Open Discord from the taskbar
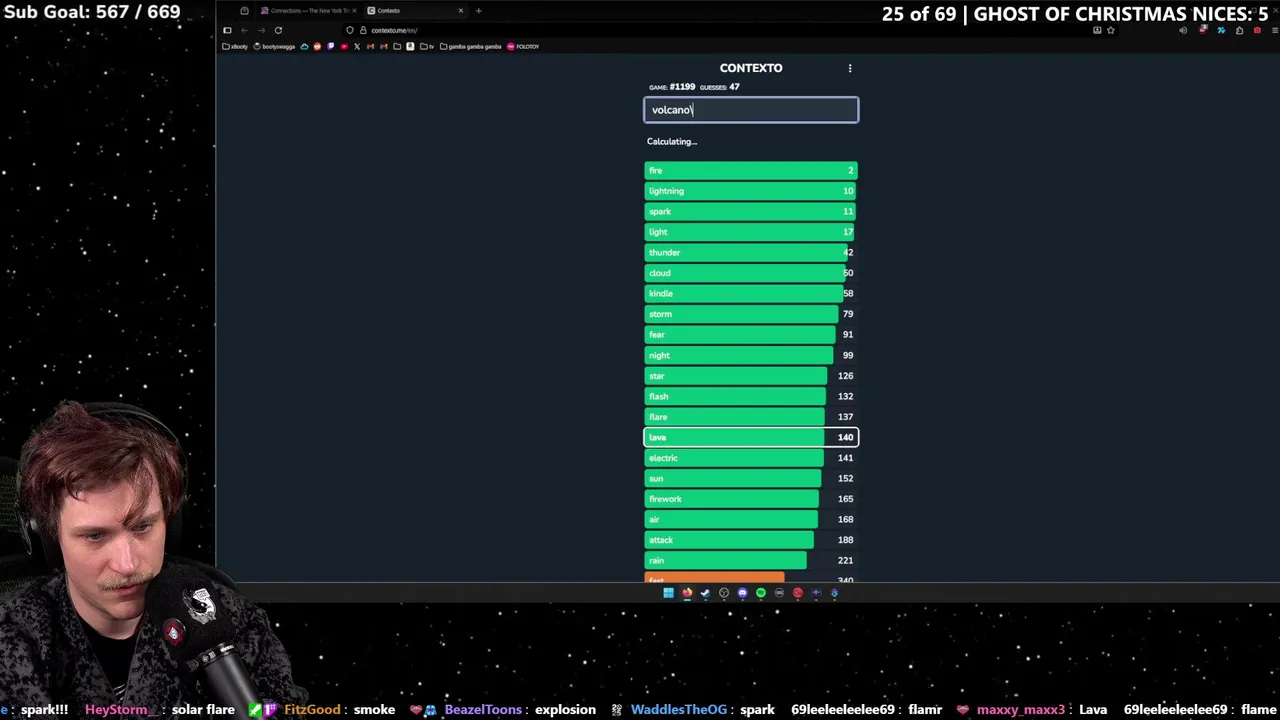This screenshot has height=720, width=1280. [742, 593]
